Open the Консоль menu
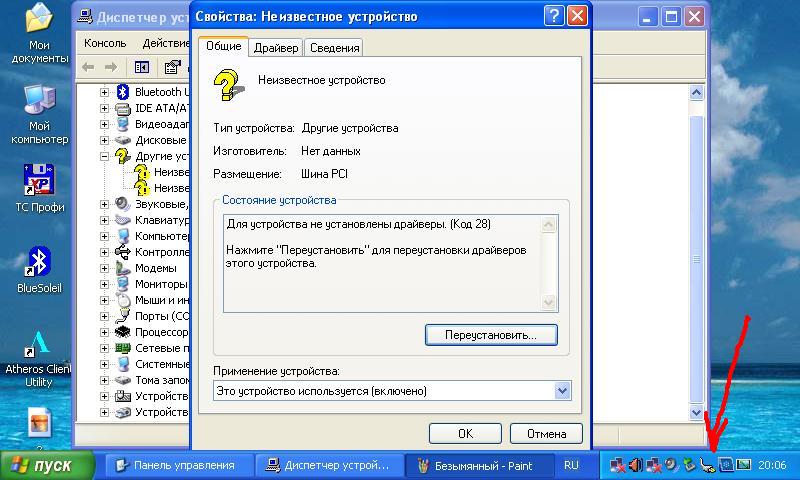Screen dimensions: 800x480 [105, 43]
